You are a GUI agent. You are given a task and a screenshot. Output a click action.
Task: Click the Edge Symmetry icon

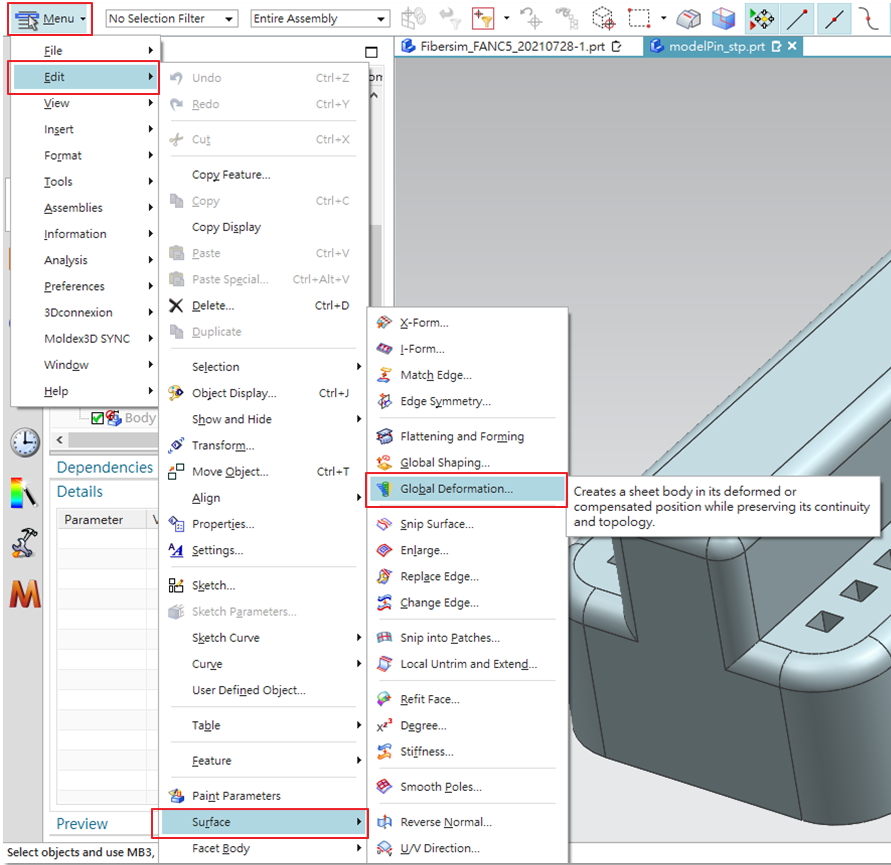(x=384, y=401)
